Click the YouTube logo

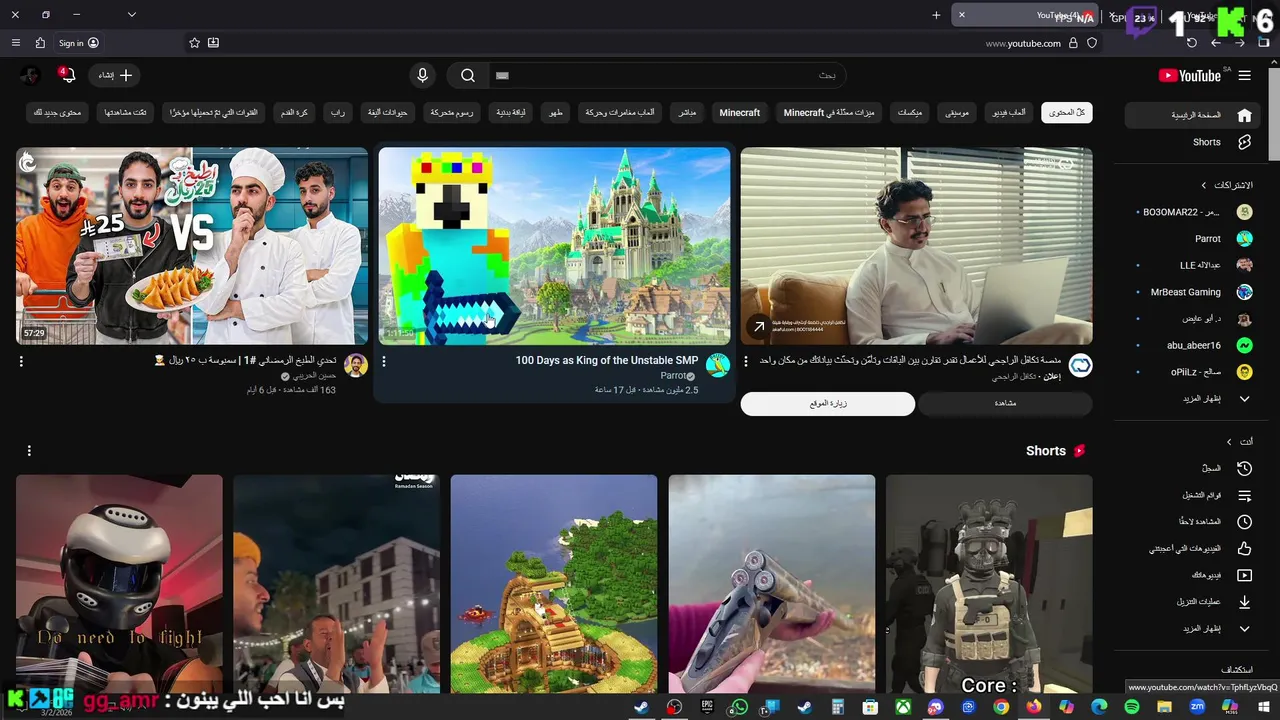(1190, 75)
